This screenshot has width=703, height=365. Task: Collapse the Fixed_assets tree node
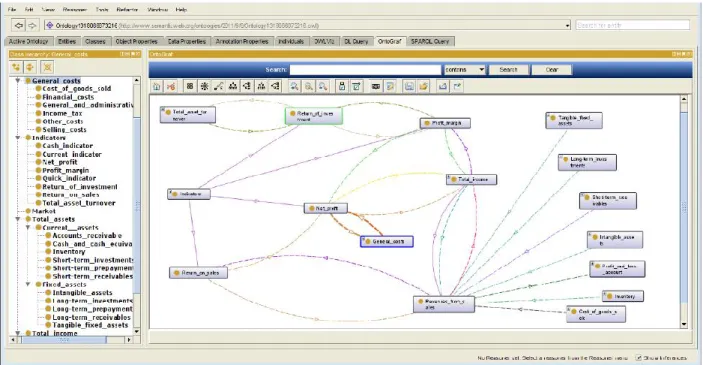pyautogui.click(x=28, y=284)
